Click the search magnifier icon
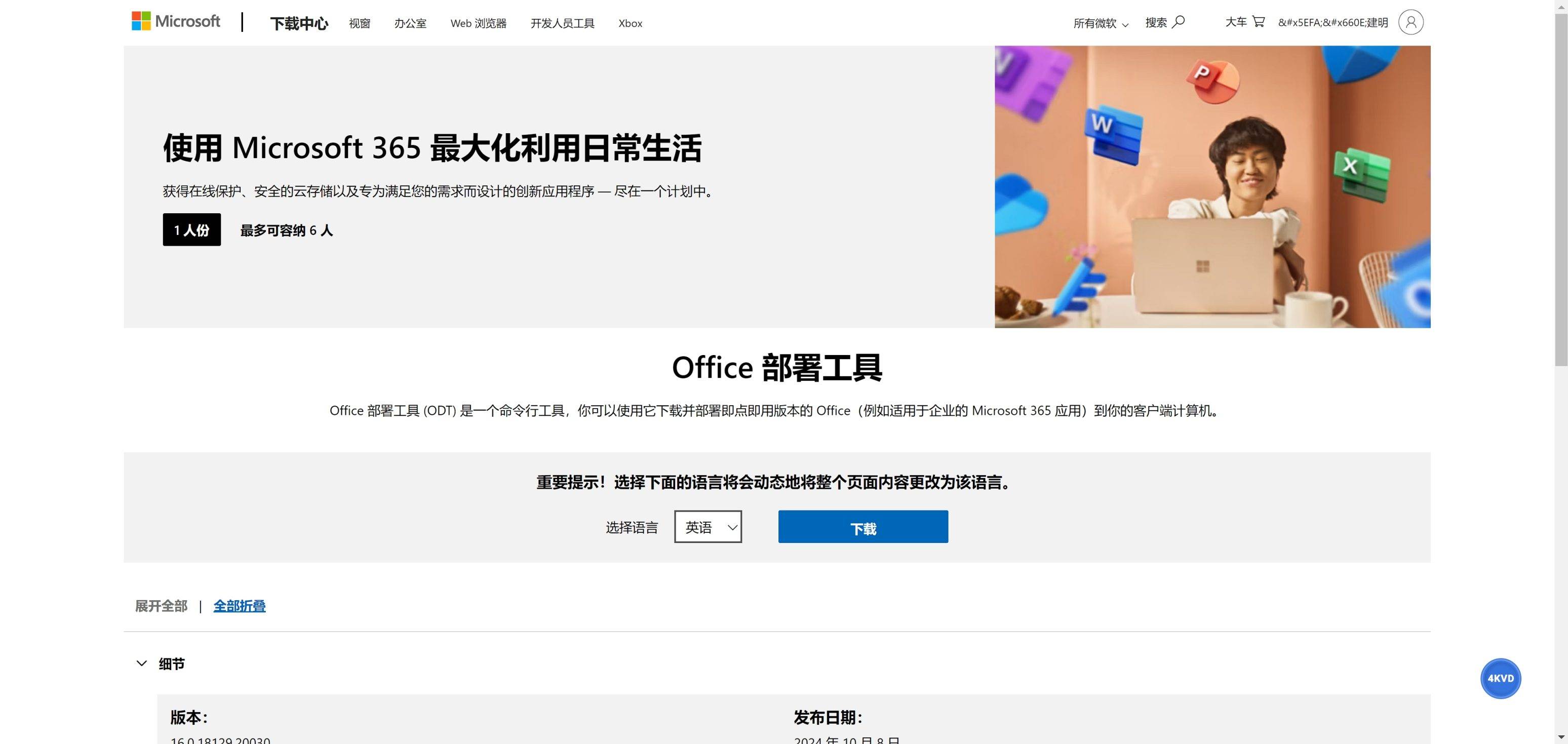Image resolution: width=1568 pixels, height=744 pixels. click(1179, 22)
